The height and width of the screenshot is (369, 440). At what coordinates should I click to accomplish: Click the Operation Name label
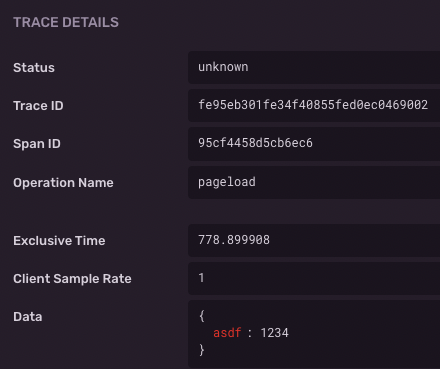pyautogui.click(x=63, y=183)
